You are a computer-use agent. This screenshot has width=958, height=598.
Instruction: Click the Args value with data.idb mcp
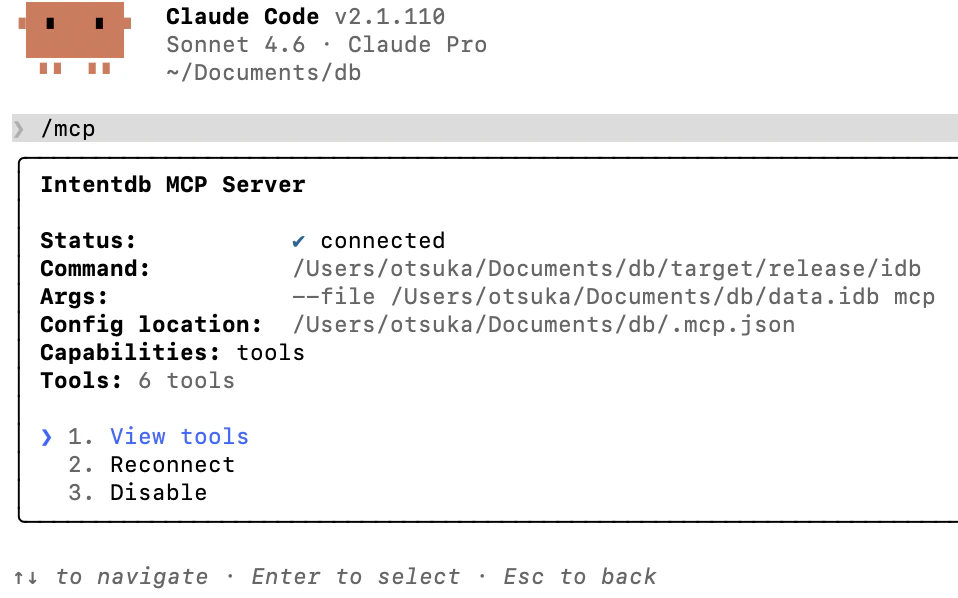613,297
